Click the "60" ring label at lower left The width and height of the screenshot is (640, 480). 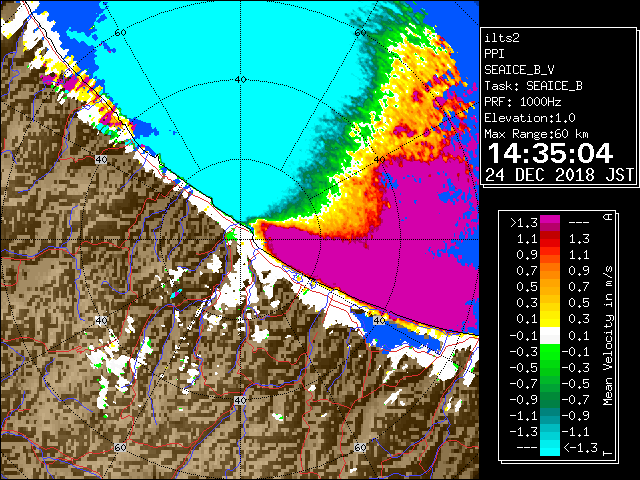click(x=120, y=448)
